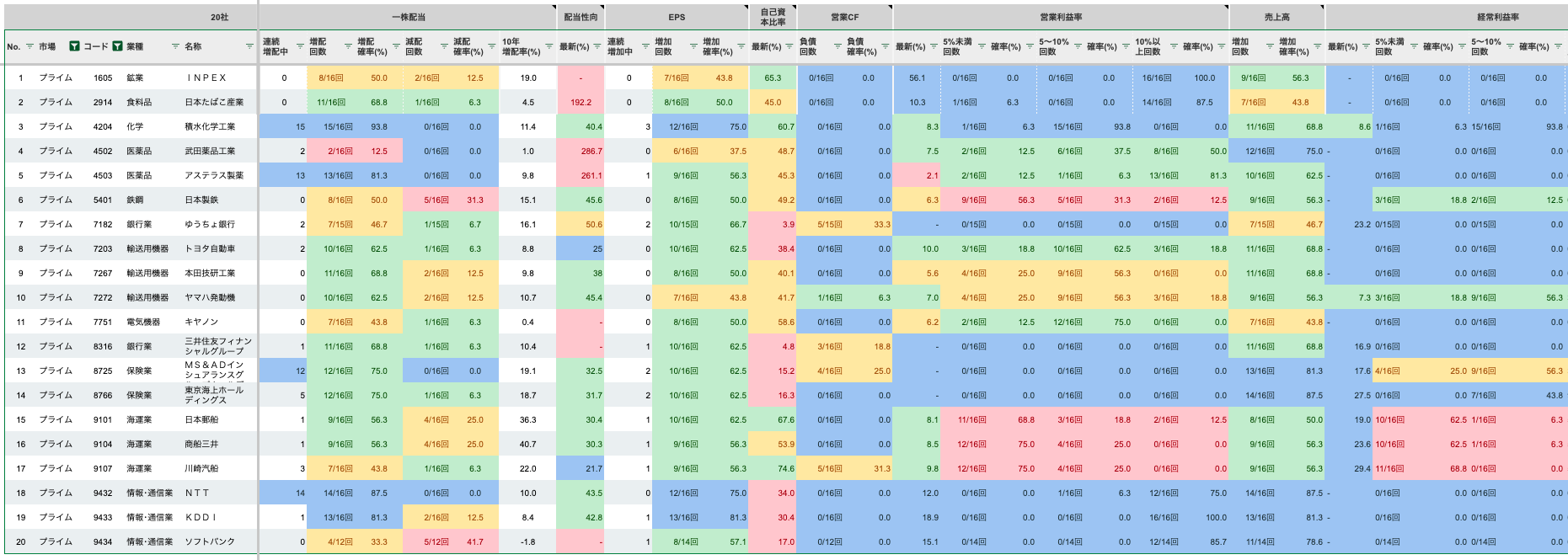Open filter for 確率(%) after 営業利益率 5%未満回数

click(1030, 46)
